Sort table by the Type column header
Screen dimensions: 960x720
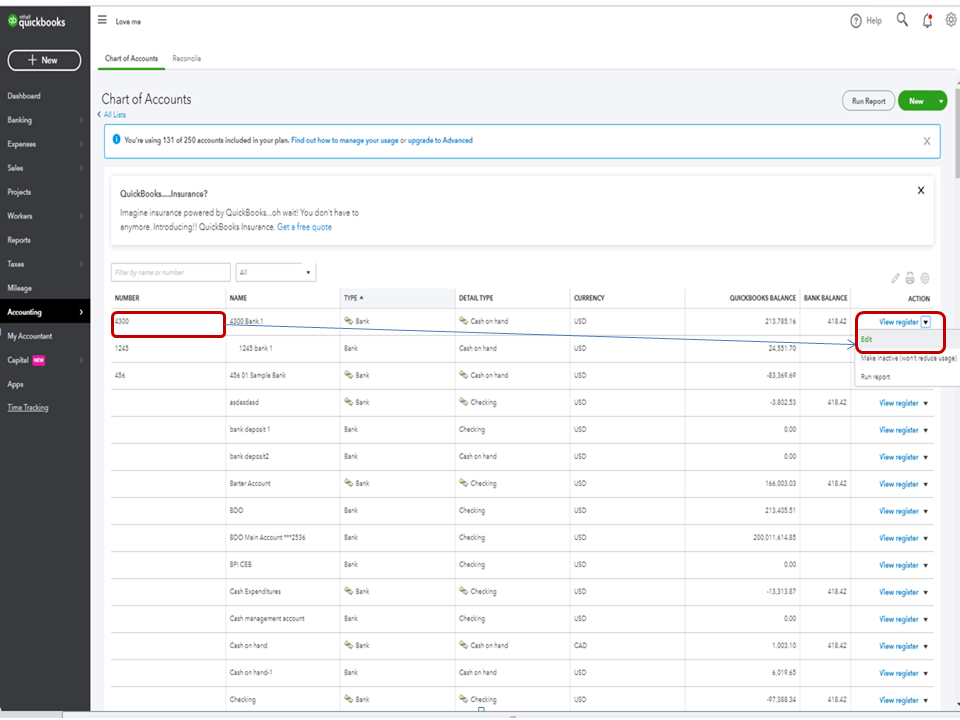[354, 298]
